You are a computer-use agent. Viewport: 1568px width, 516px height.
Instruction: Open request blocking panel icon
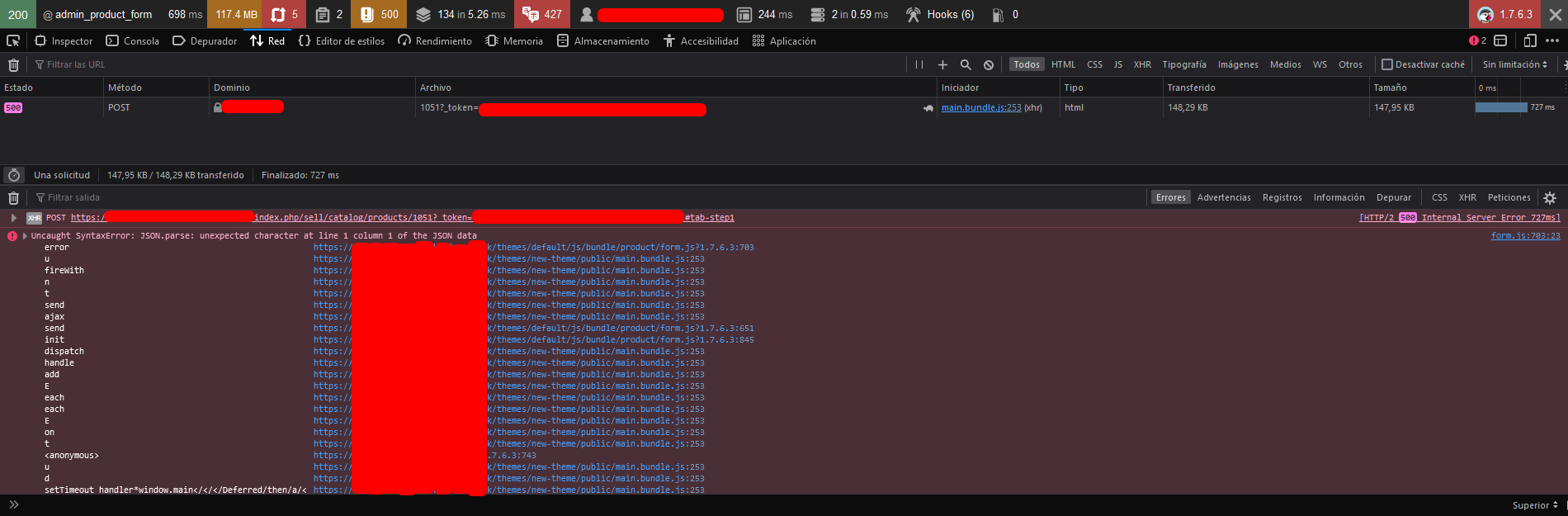[x=989, y=64]
